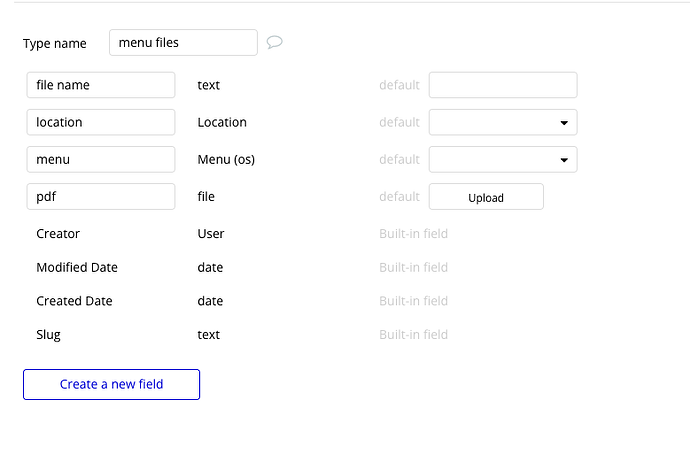Click the 'Location' field type label

click(222, 122)
